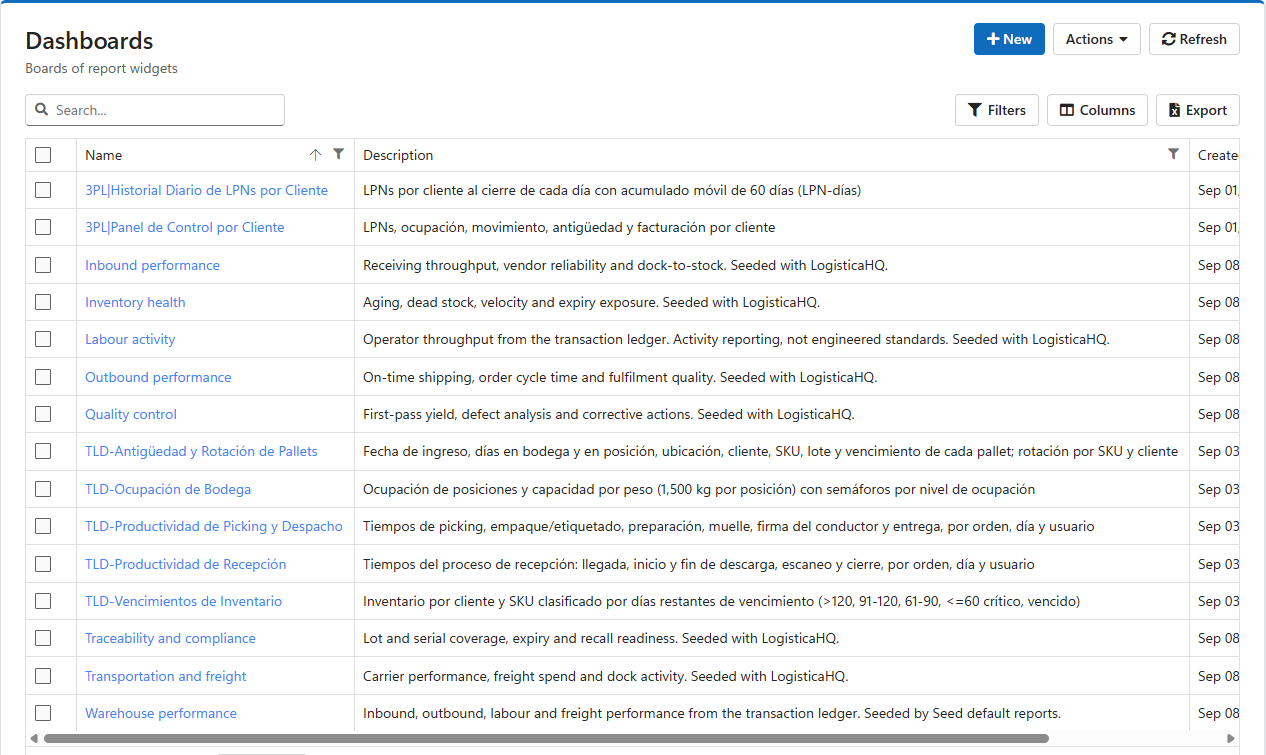This screenshot has height=755, width=1266.
Task: Open TLD-Ocupación de Bodega dashboard
Action: pyautogui.click(x=168, y=489)
